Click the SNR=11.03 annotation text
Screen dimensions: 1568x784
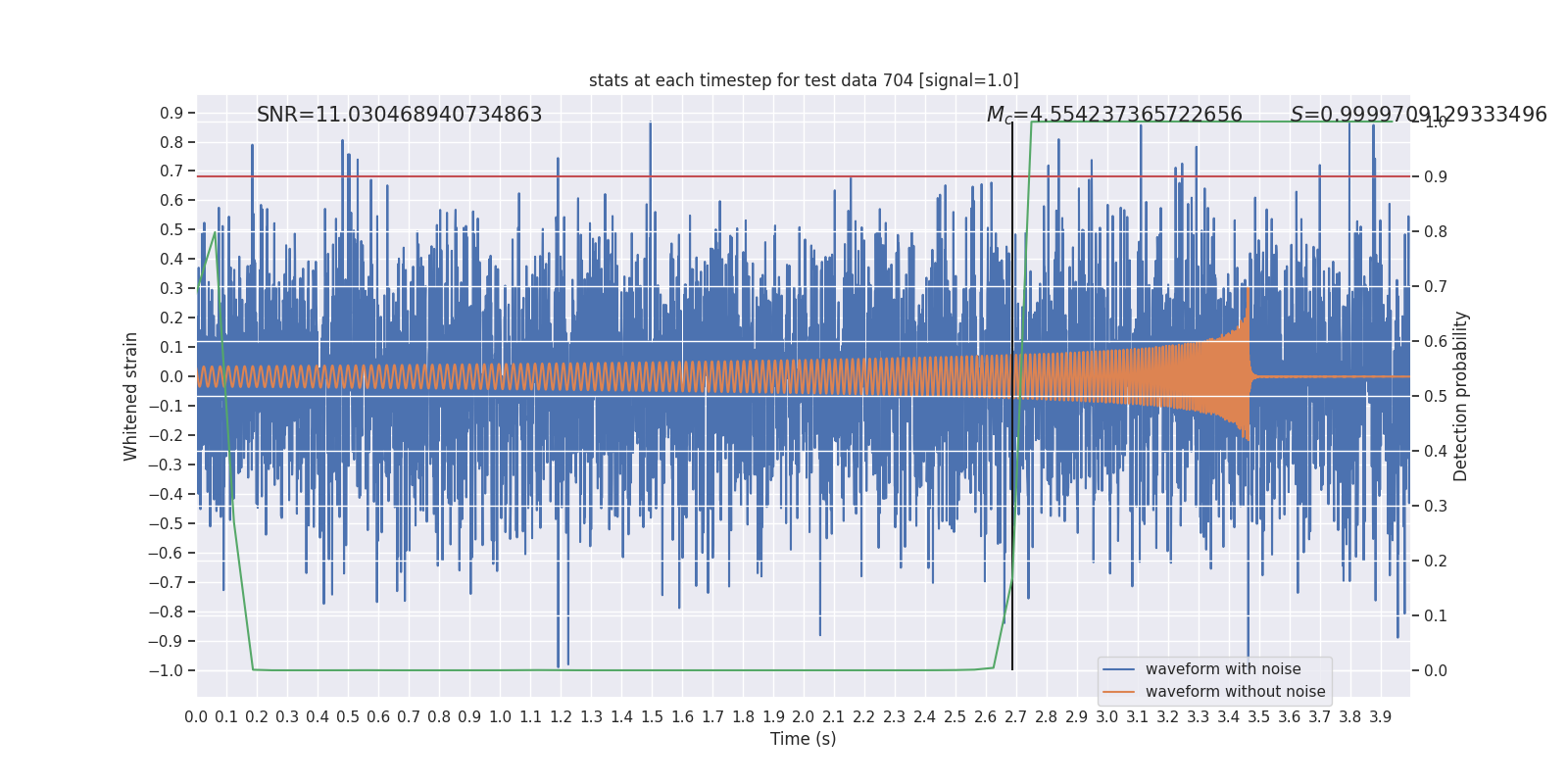pyautogui.click(x=399, y=115)
